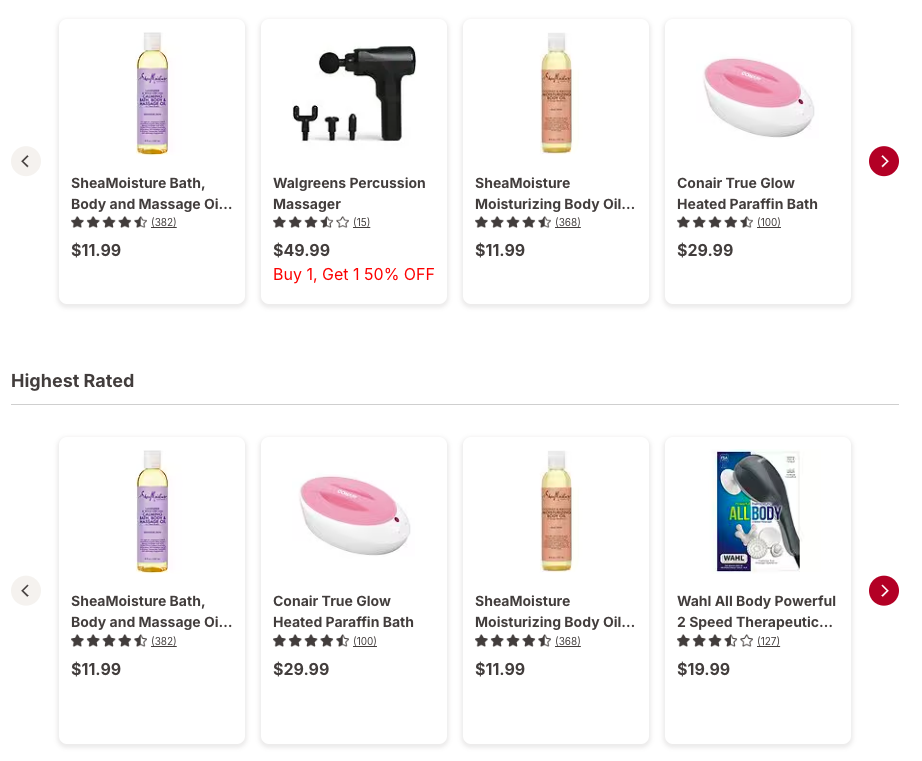922x761 pixels.
Task: Click the Walgreens Percussion Massager title
Action: pyautogui.click(x=349, y=193)
